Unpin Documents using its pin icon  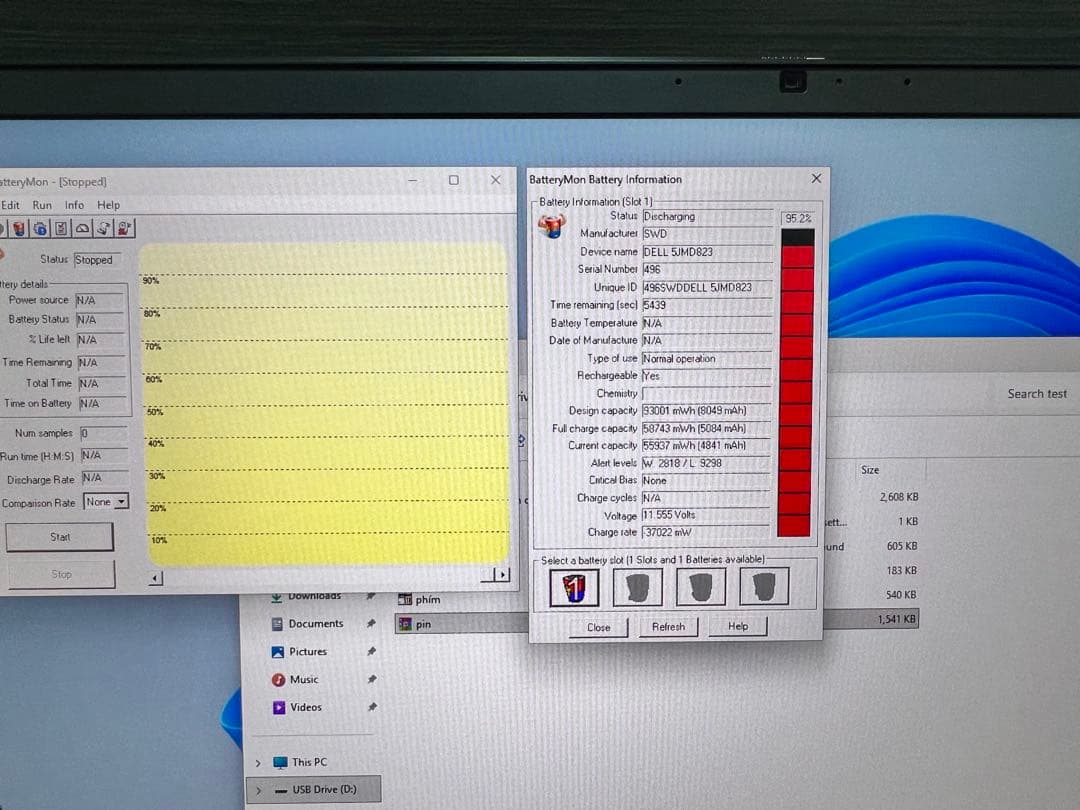[x=371, y=624]
